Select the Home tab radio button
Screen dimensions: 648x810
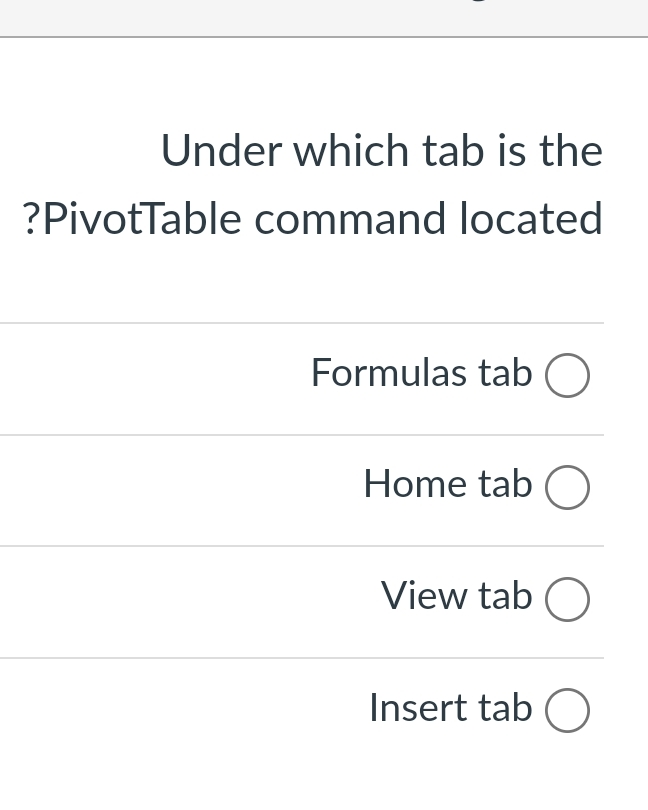[567, 487]
